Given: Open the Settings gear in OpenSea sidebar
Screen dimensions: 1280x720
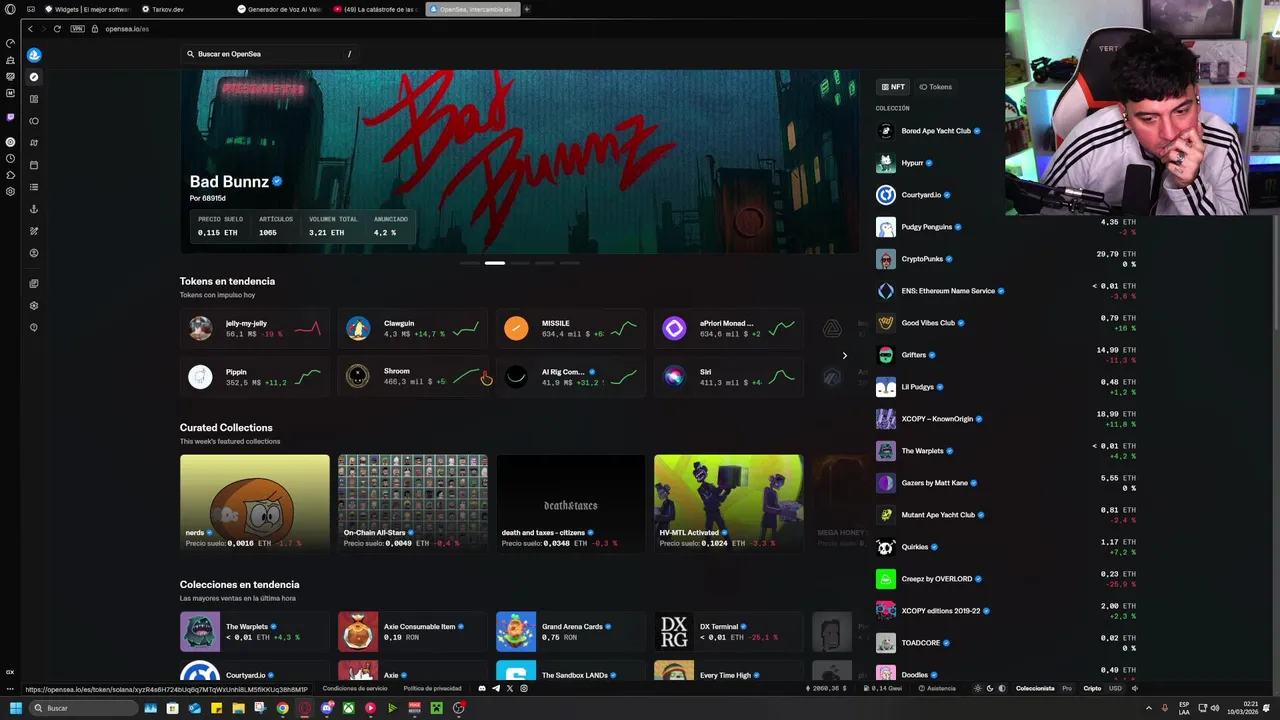Looking at the screenshot, I should click(x=34, y=306).
